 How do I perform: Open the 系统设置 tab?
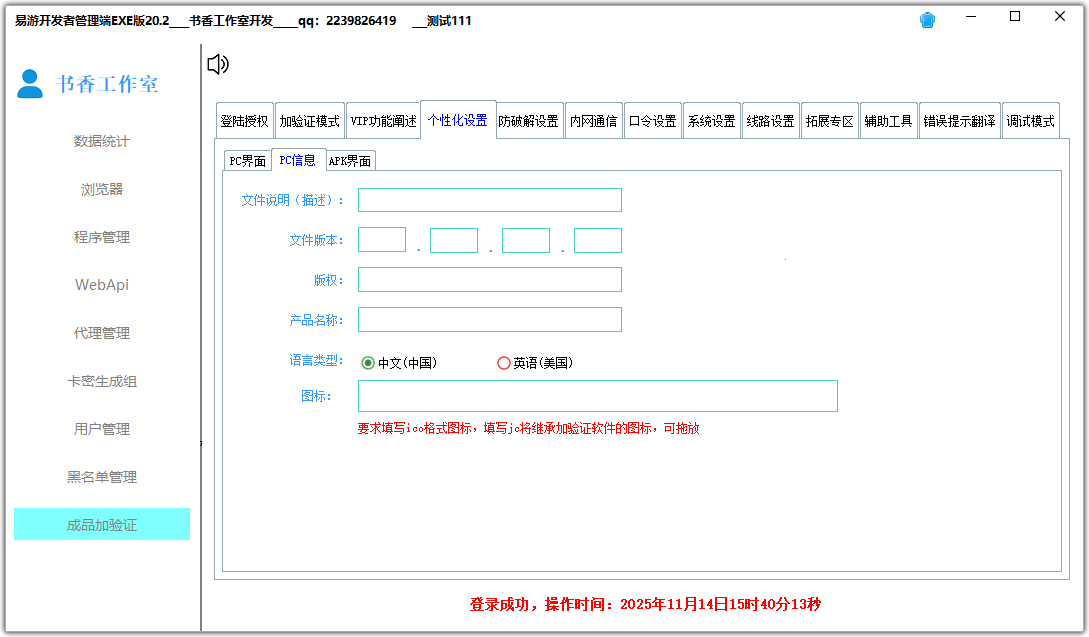711,119
